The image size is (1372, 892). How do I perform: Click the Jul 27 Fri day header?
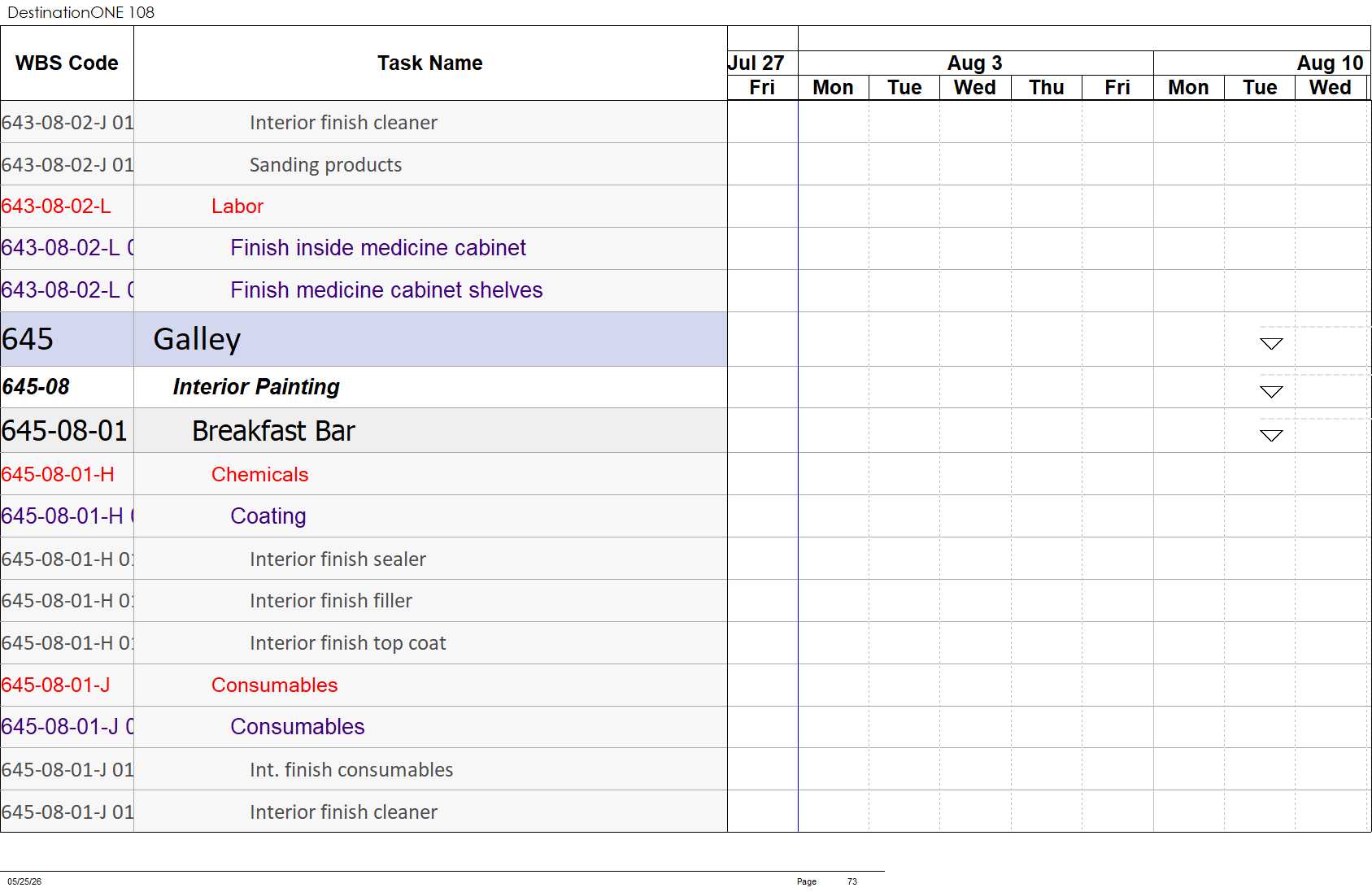tap(762, 87)
